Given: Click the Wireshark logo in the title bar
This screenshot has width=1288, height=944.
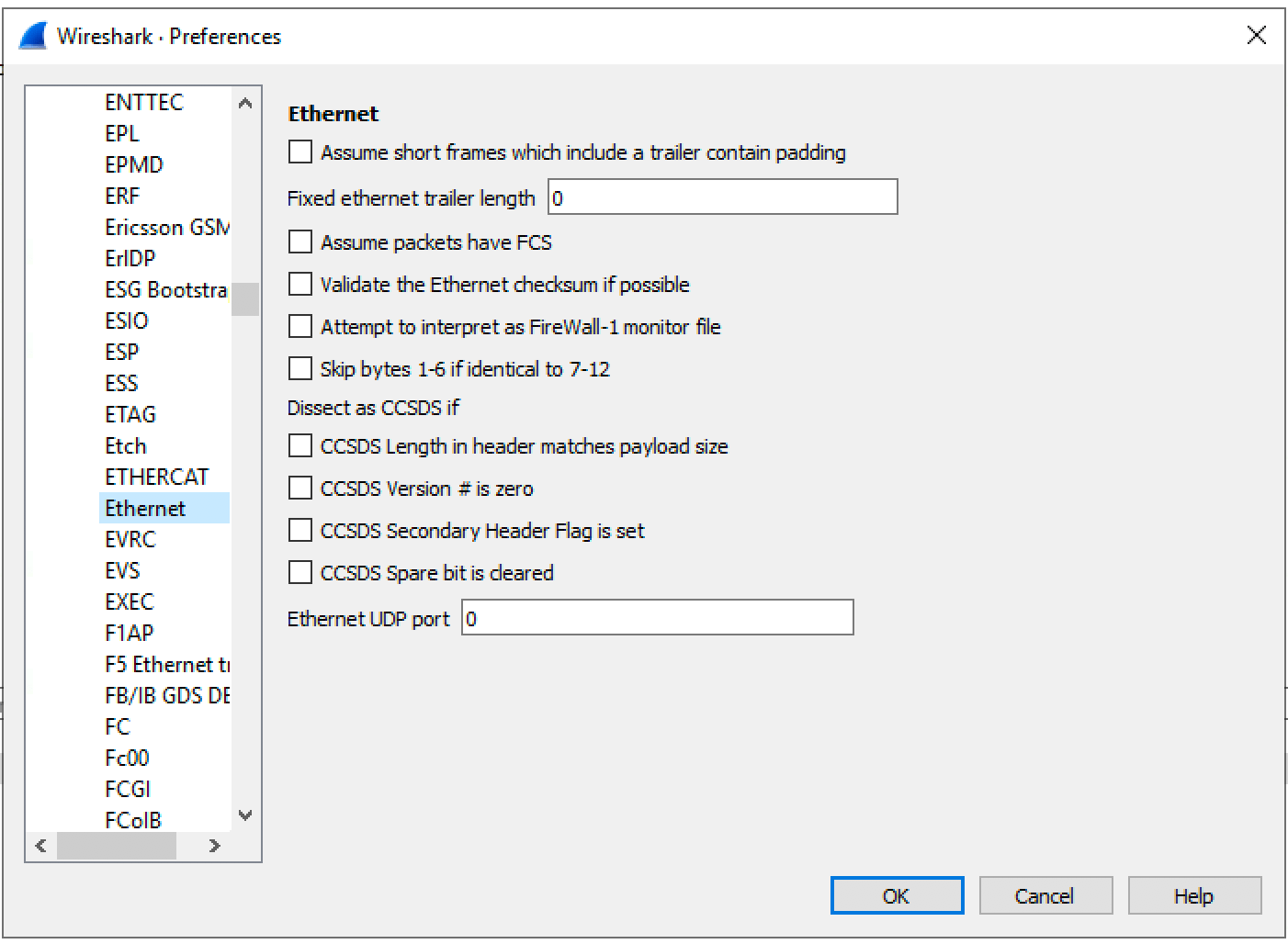Looking at the screenshot, I should click(x=31, y=35).
